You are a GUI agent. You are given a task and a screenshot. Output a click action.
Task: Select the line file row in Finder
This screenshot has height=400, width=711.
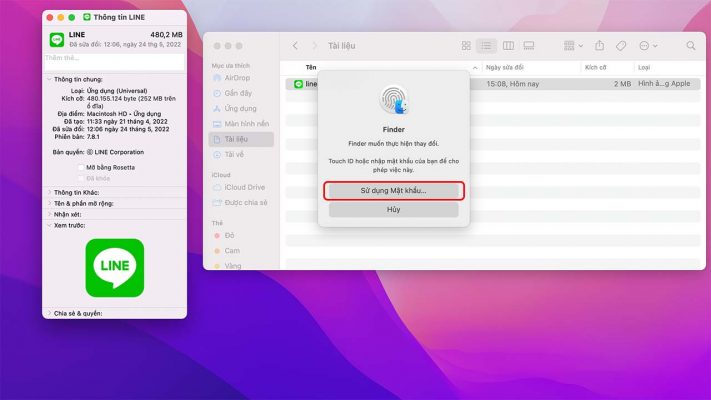493,84
